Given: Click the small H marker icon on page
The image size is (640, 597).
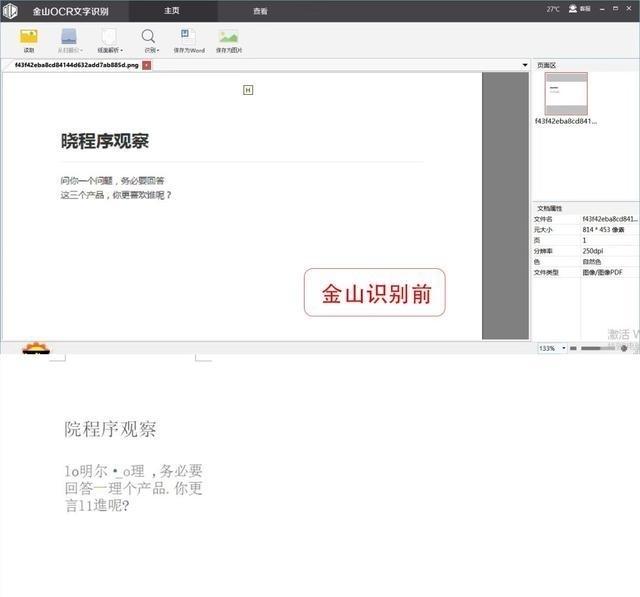Looking at the screenshot, I should (x=248, y=90).
